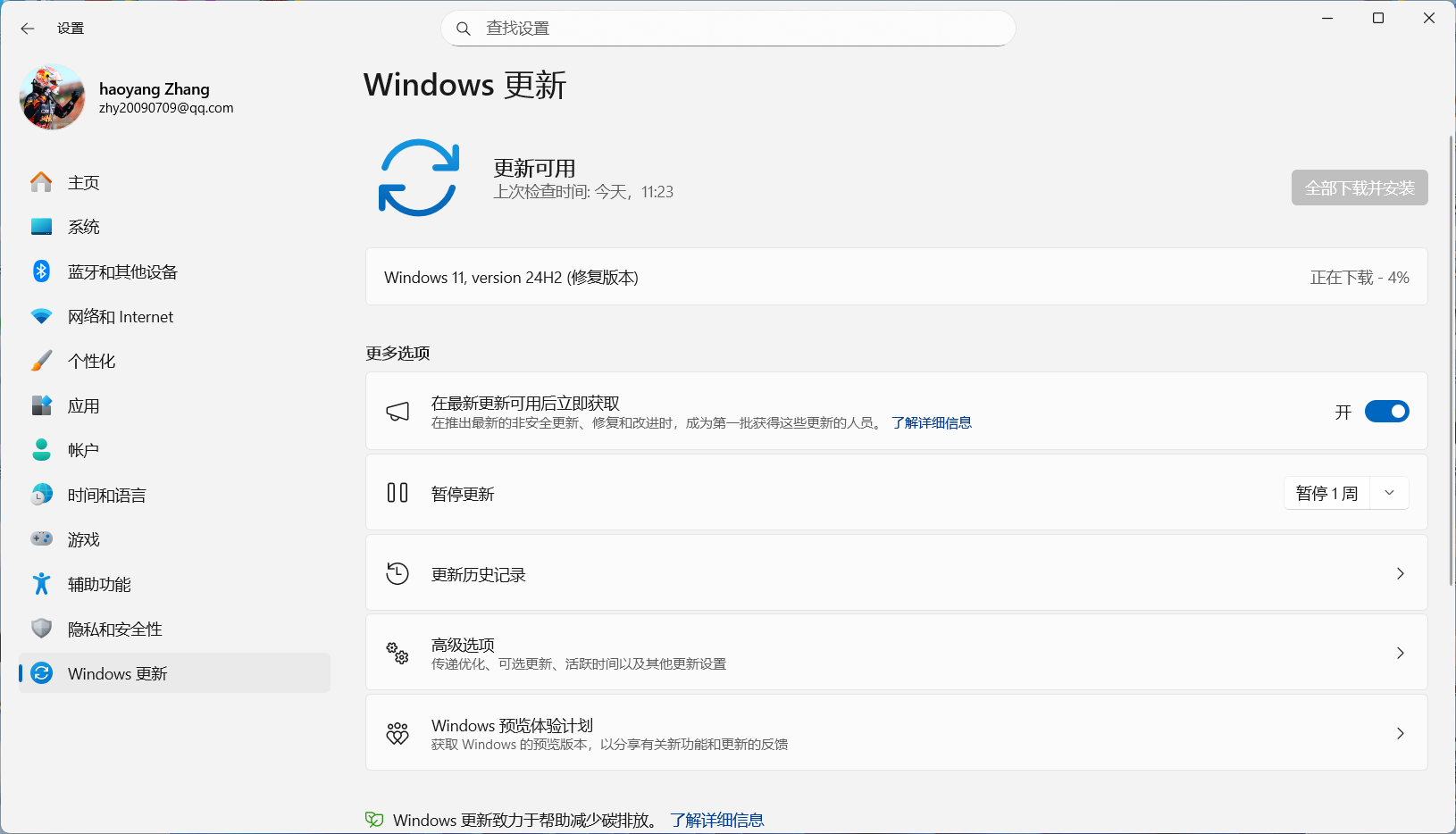This screenshot has width=1456, height=834.
Task: Select 辅助功能 in the sidebar
Action: (174, 584)
